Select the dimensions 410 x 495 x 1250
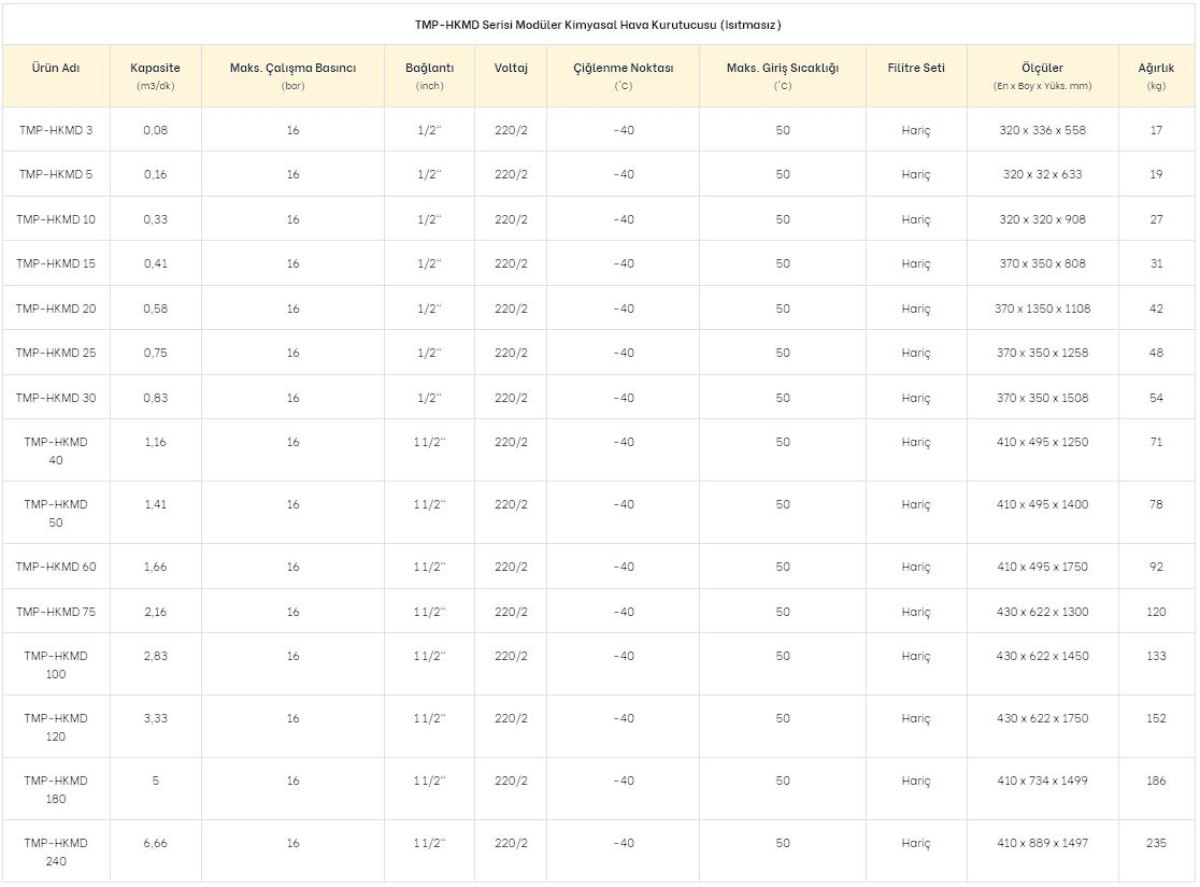The width and height of the screenshot is (1200, 887). tap(1043, 442)
